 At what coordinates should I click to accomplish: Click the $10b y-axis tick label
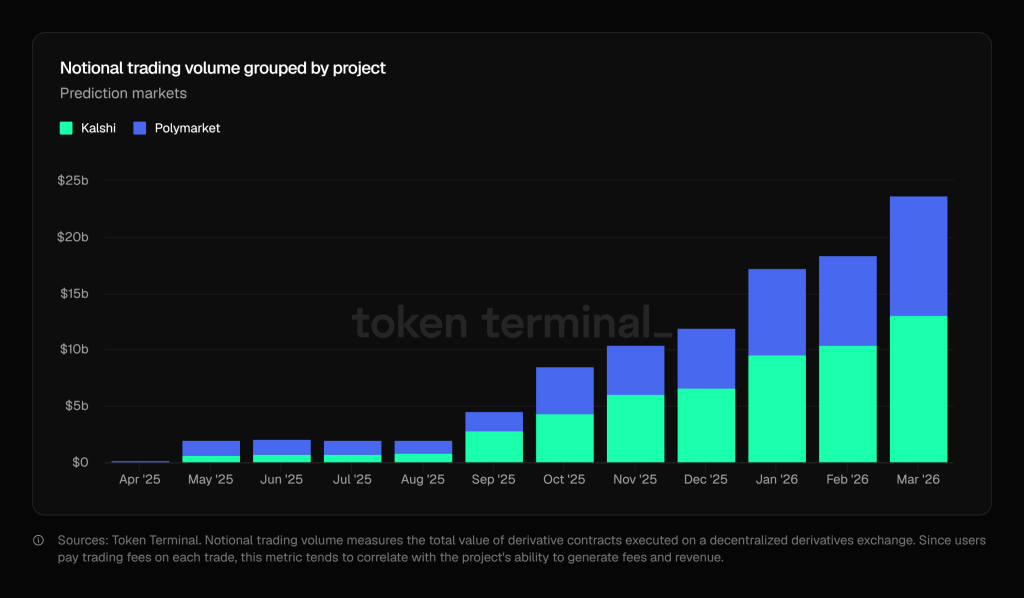coord(73,350)
